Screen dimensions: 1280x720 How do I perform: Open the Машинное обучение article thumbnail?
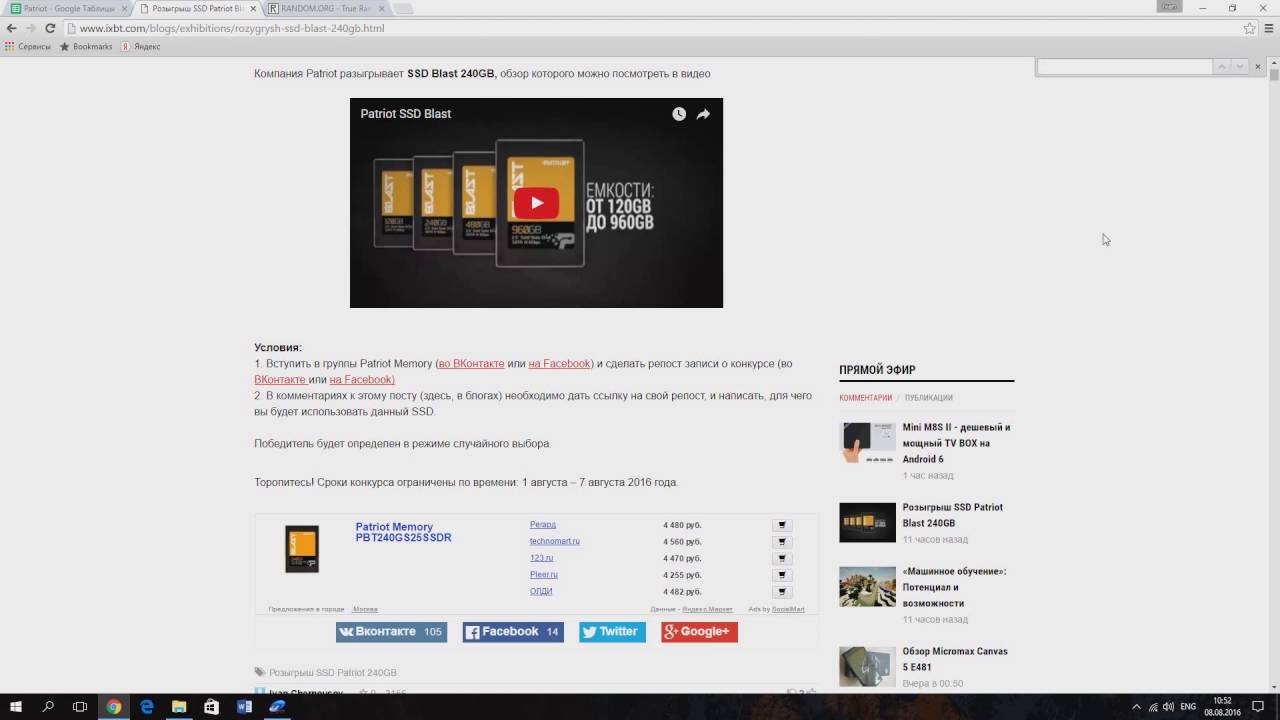coord(867,586)
